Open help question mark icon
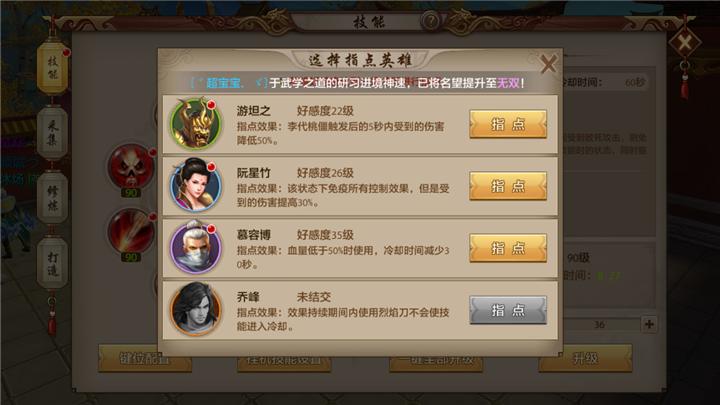This screenshot has height=405, width=720. [431, 21]
